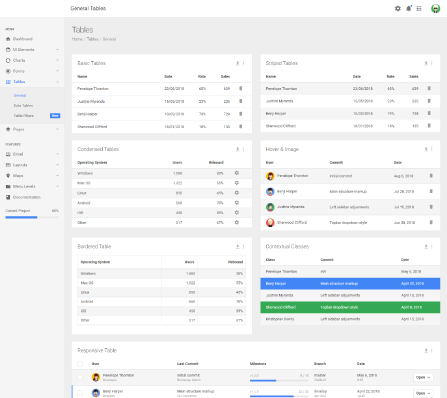Delete the Benji Harper row in Basic Tables
447x398 pixels.
tap(241, 114)
